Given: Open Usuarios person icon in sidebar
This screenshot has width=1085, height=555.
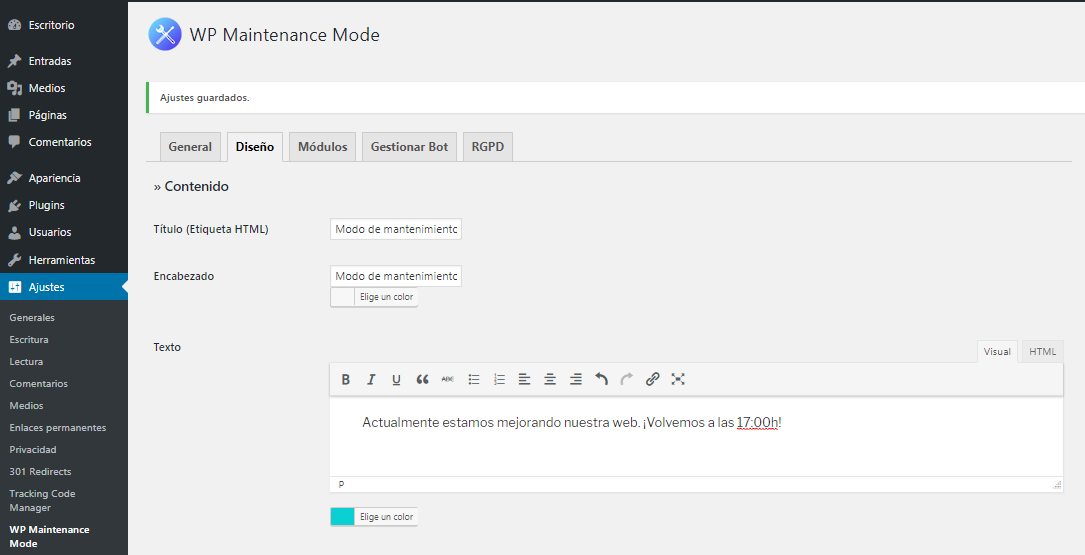Looking at the screenshot, I should pyautogui.click(x=15, y=233).
